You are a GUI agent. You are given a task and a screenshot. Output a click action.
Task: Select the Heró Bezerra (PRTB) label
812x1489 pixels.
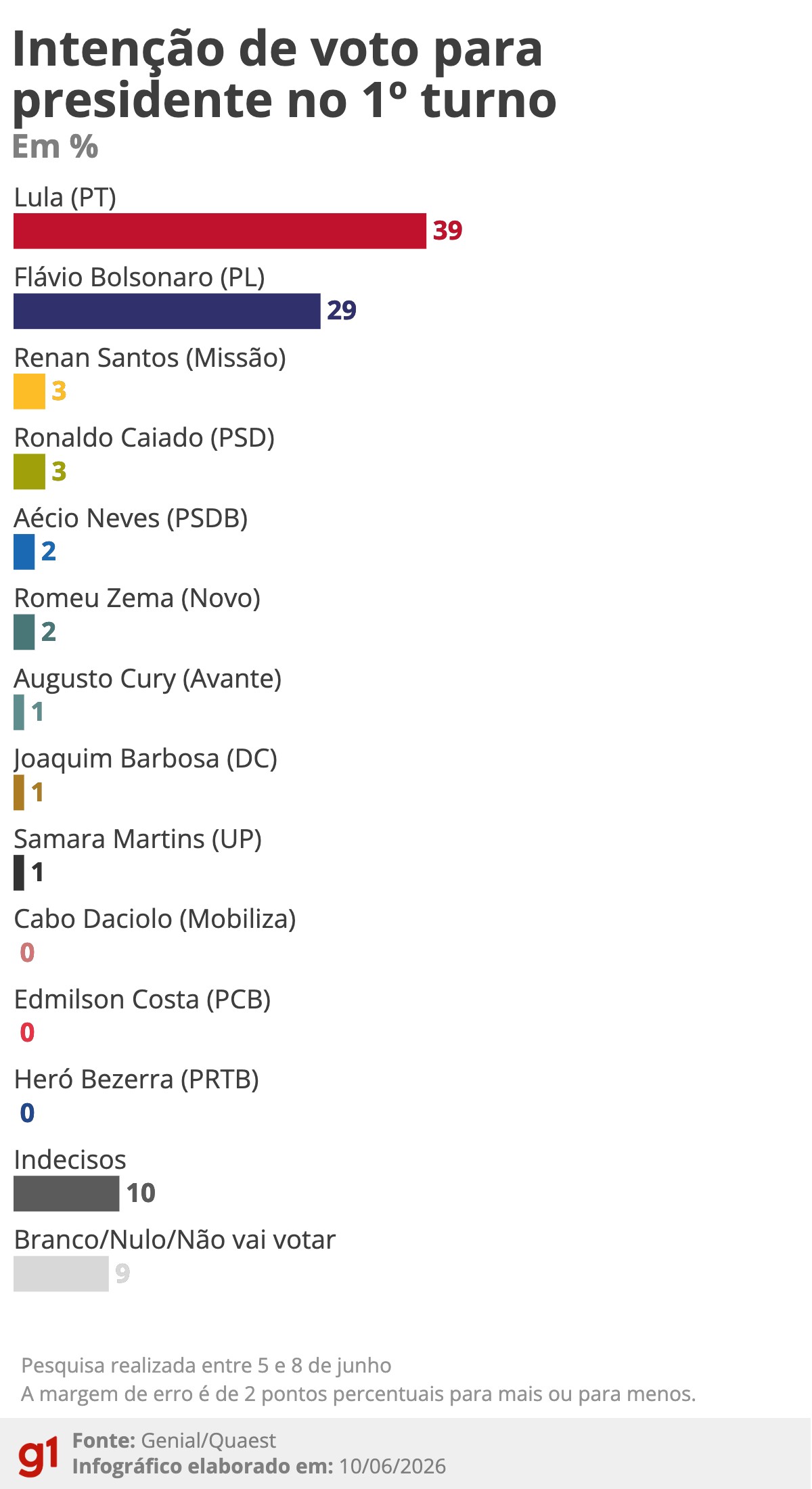click(137, 1080)
